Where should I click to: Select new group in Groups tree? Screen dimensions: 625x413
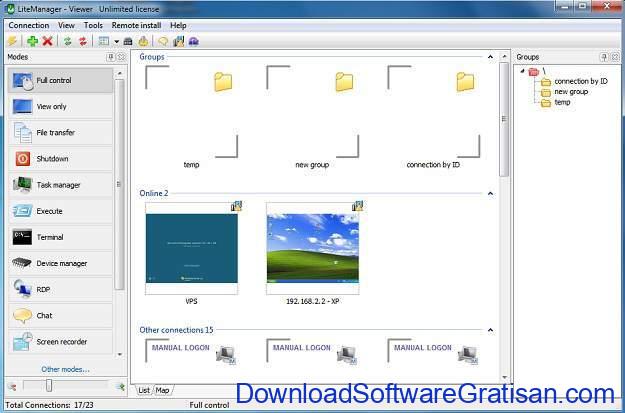pos(571,91)
